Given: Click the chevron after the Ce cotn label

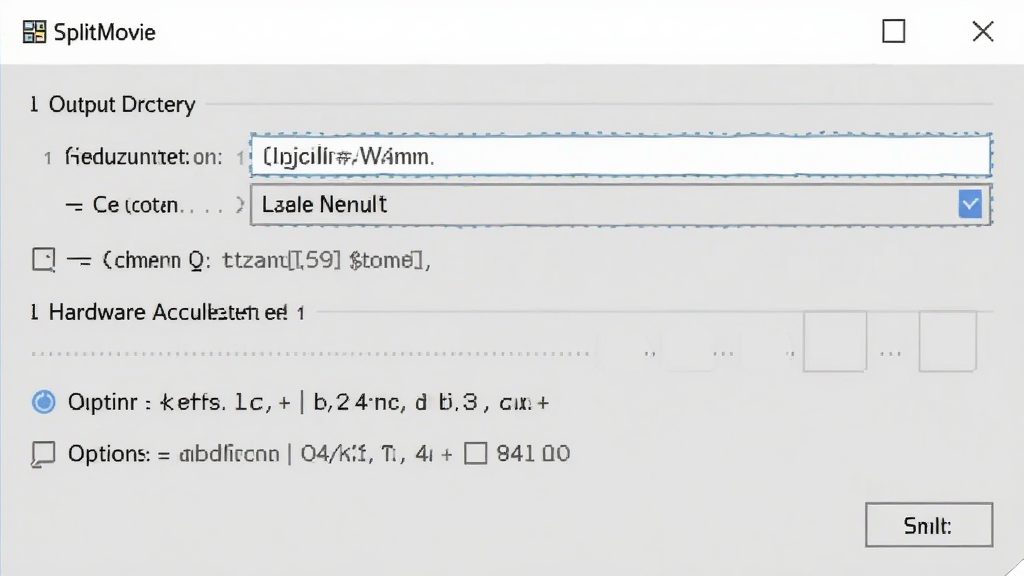Looking at the screenshot, I should click(x=240, y=205).
